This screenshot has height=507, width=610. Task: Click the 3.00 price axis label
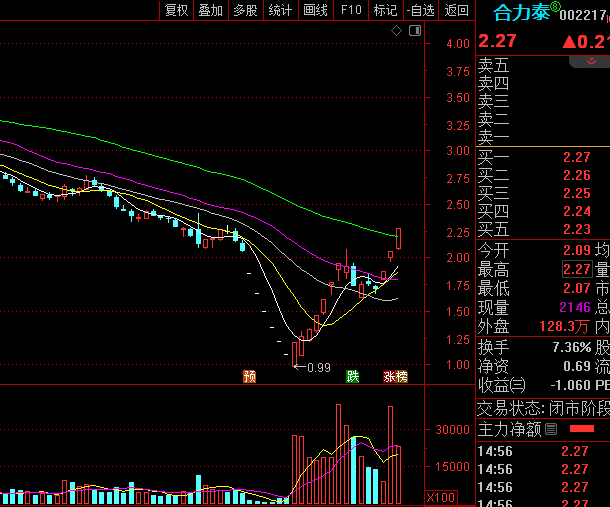[x=458, y=151]
